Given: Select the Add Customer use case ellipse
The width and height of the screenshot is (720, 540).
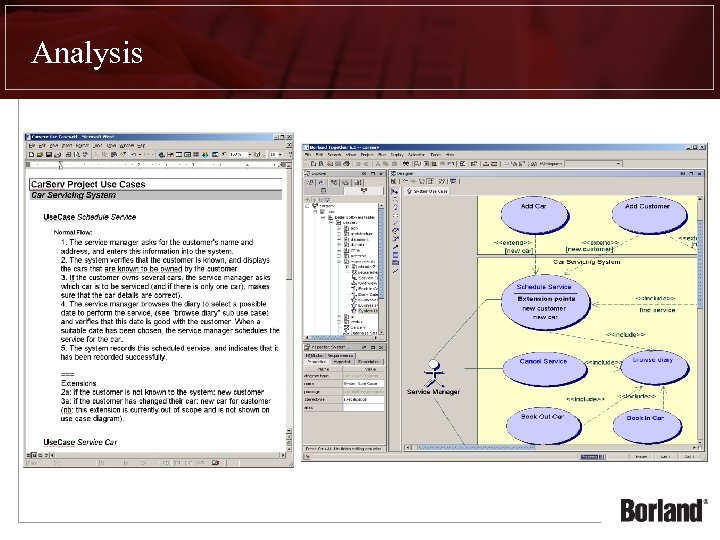Looking at the screenshot, I should click(649, 214).
